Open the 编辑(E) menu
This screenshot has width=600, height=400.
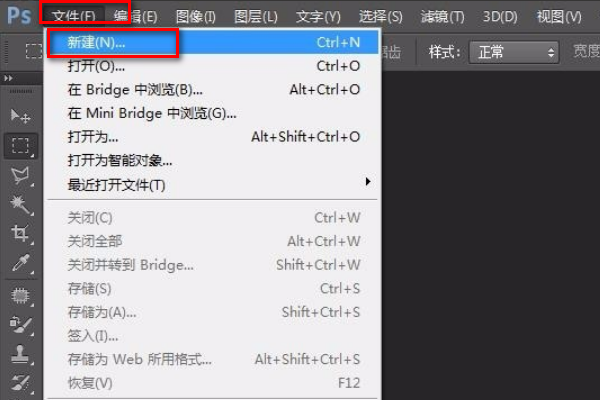coord(135,16)
